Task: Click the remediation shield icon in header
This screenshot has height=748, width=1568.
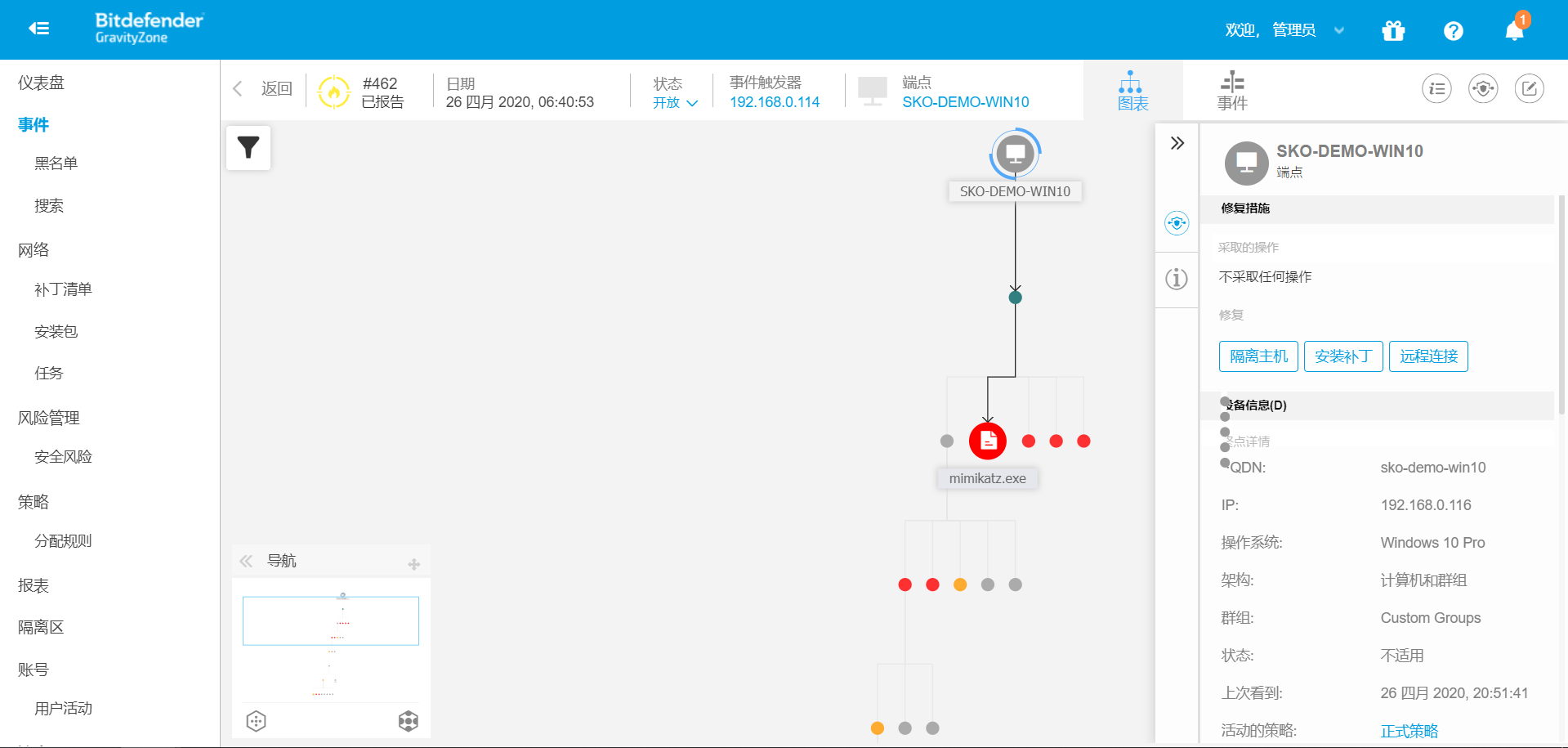Action: (1483, 88)
